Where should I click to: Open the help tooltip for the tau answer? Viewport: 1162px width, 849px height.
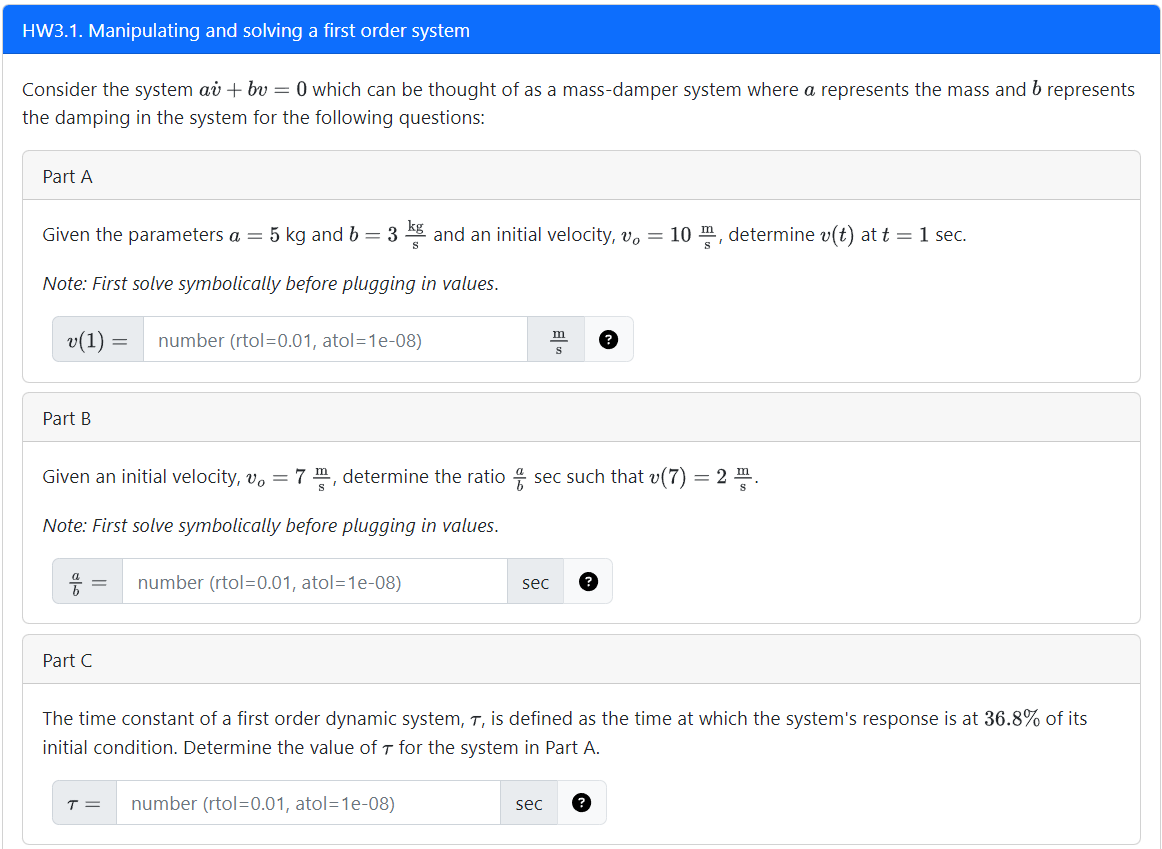(581, 802)
